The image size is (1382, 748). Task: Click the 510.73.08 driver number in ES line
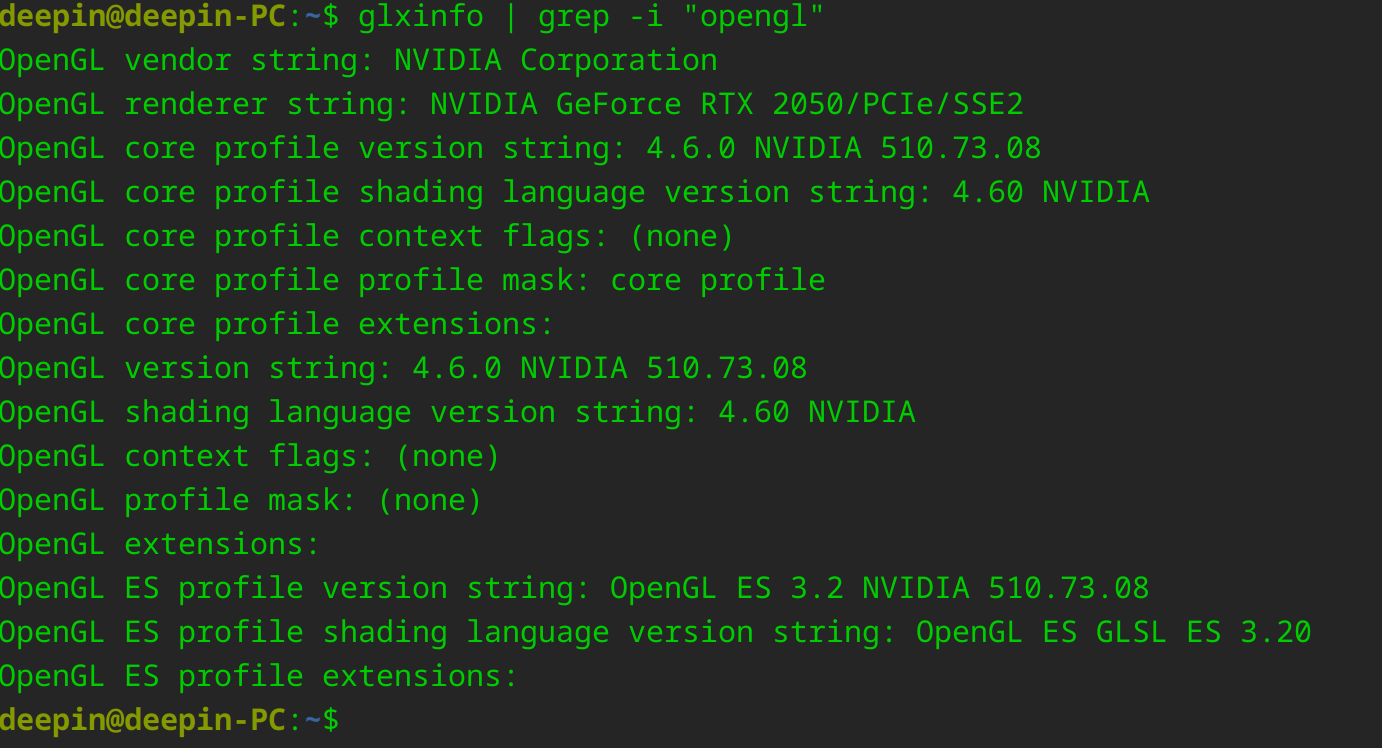pyautogui.click(x=1068, y=588)
